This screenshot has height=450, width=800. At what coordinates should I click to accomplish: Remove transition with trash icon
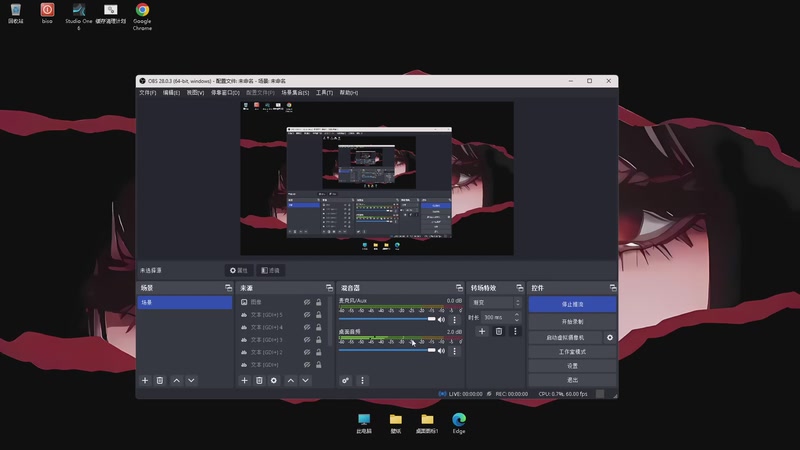point(499,331)
